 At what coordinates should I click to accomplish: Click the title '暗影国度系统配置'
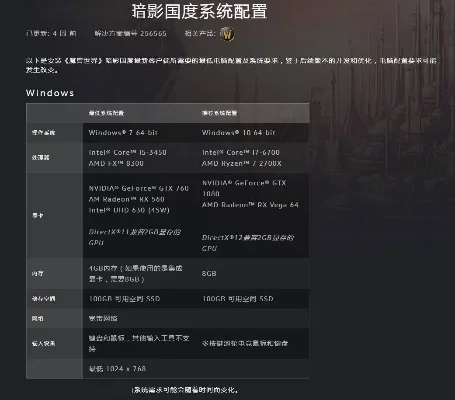pyautogui.click(x=199, y=11)
